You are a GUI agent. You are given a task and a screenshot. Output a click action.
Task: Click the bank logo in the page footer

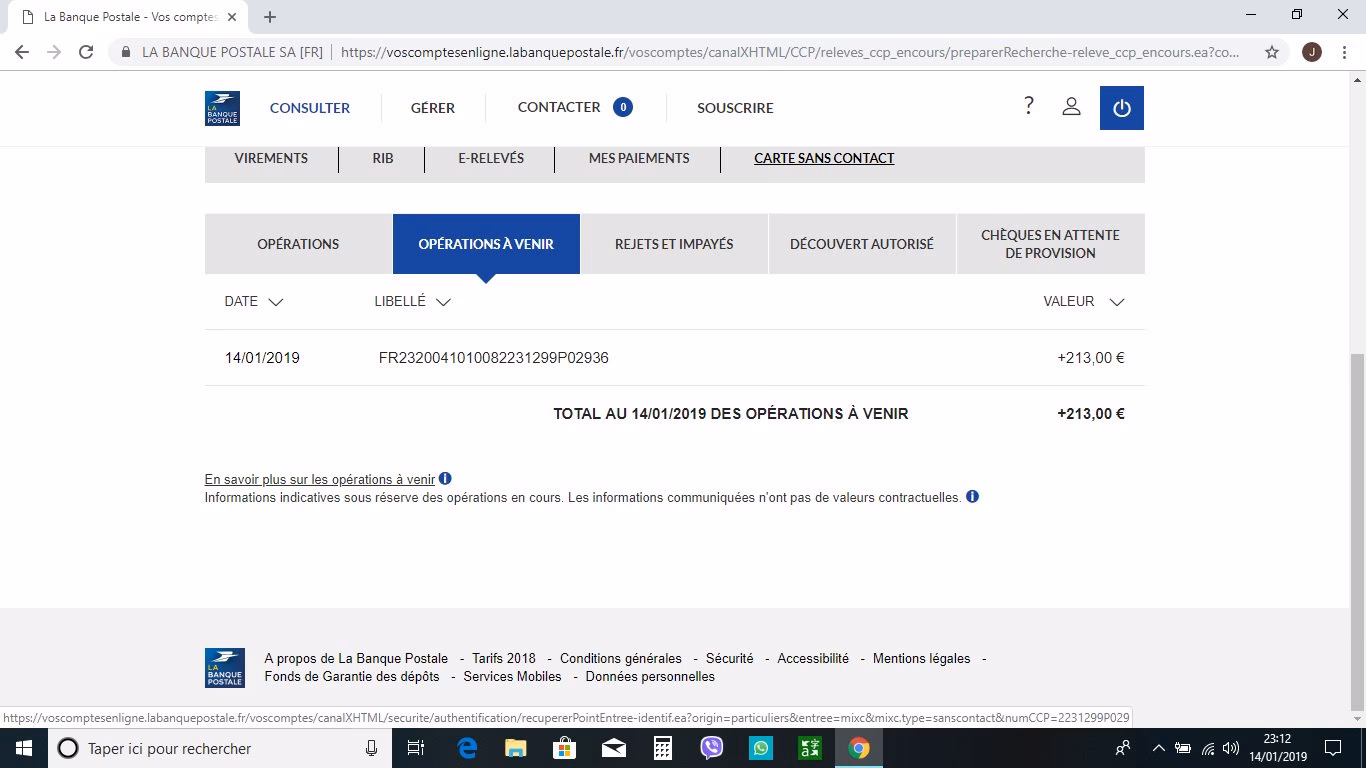coord(224,667)
